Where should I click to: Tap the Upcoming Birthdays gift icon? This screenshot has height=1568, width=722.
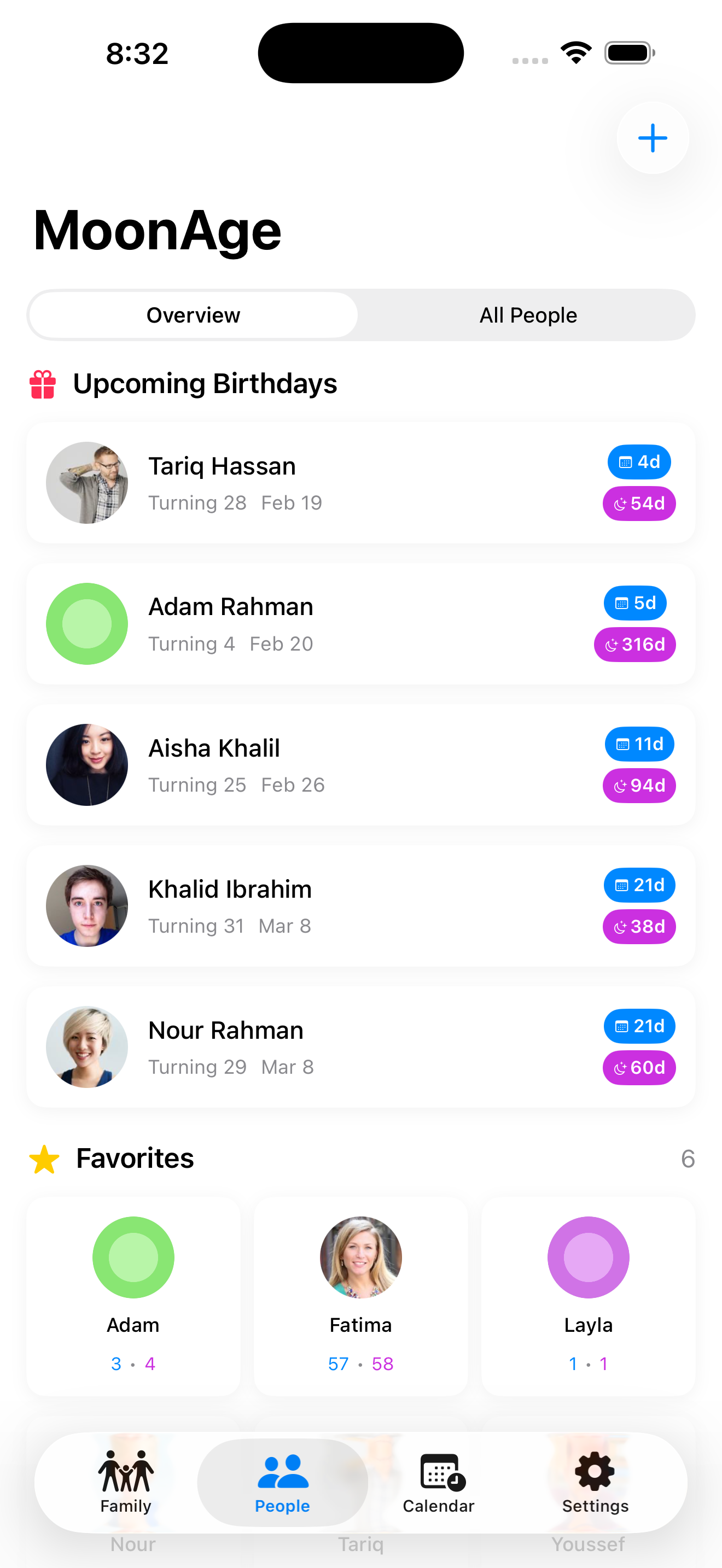point(43,384)
